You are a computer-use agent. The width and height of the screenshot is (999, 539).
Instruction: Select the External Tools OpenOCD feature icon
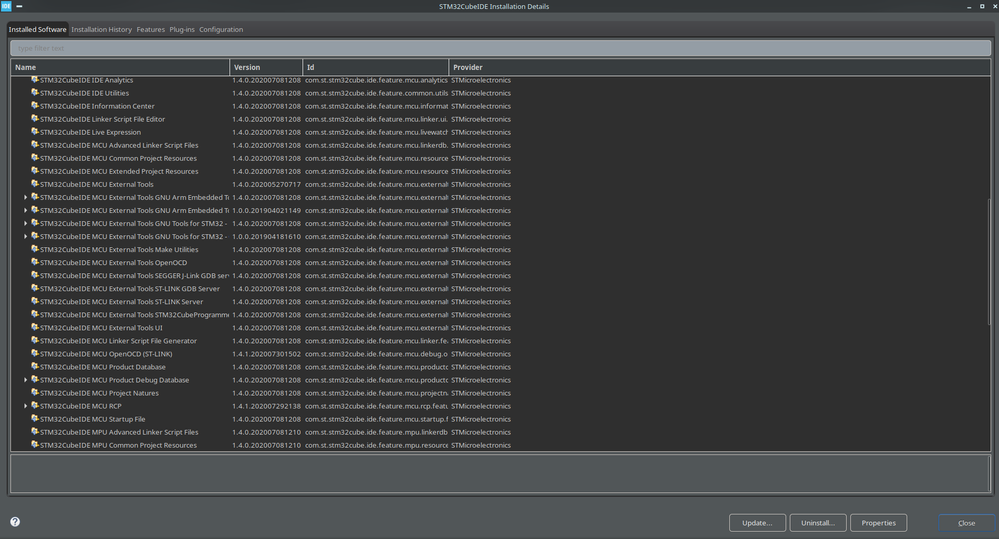tap(35, 262)
